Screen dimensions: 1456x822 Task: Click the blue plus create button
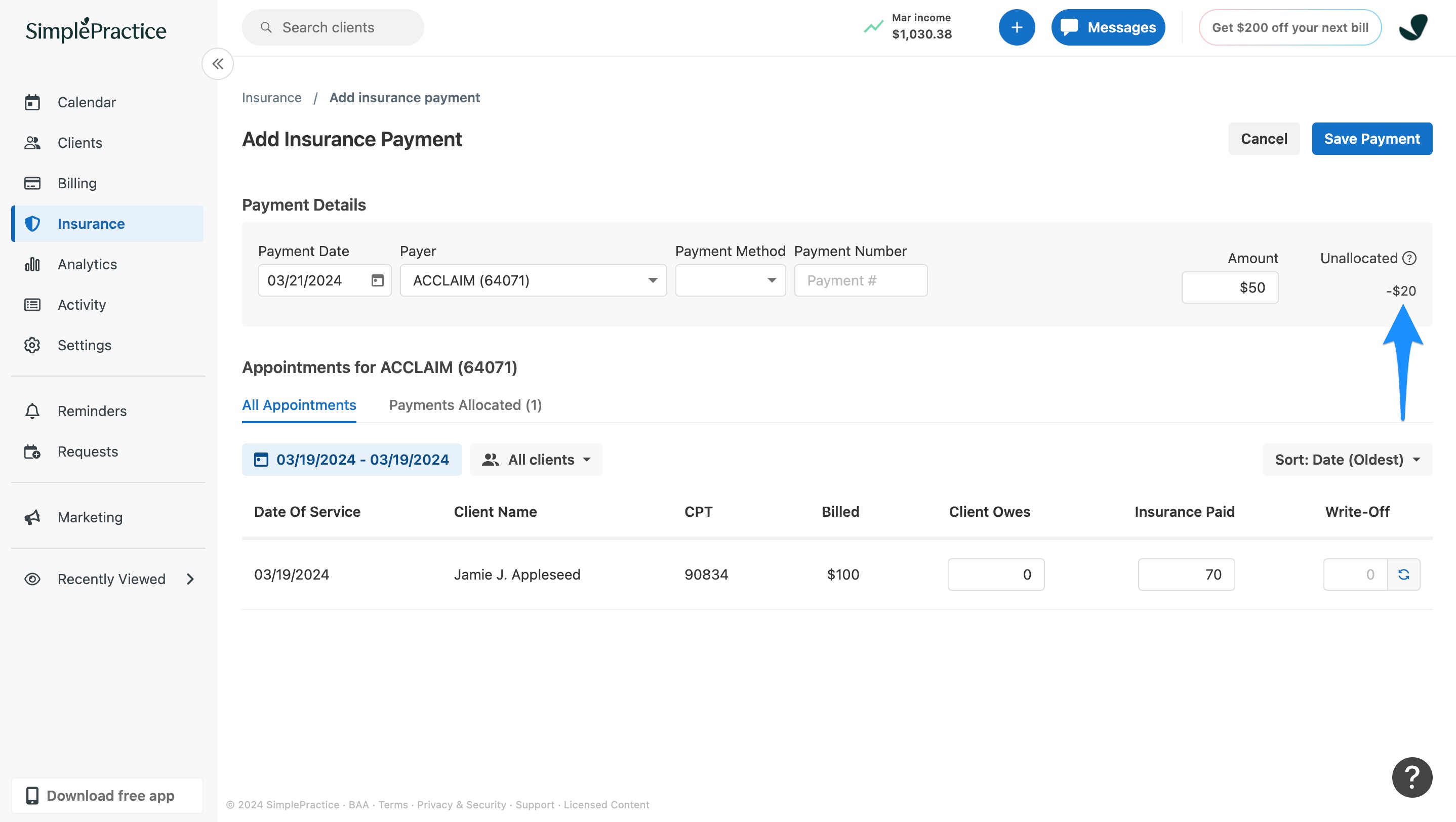click(x=1016, y=27)
